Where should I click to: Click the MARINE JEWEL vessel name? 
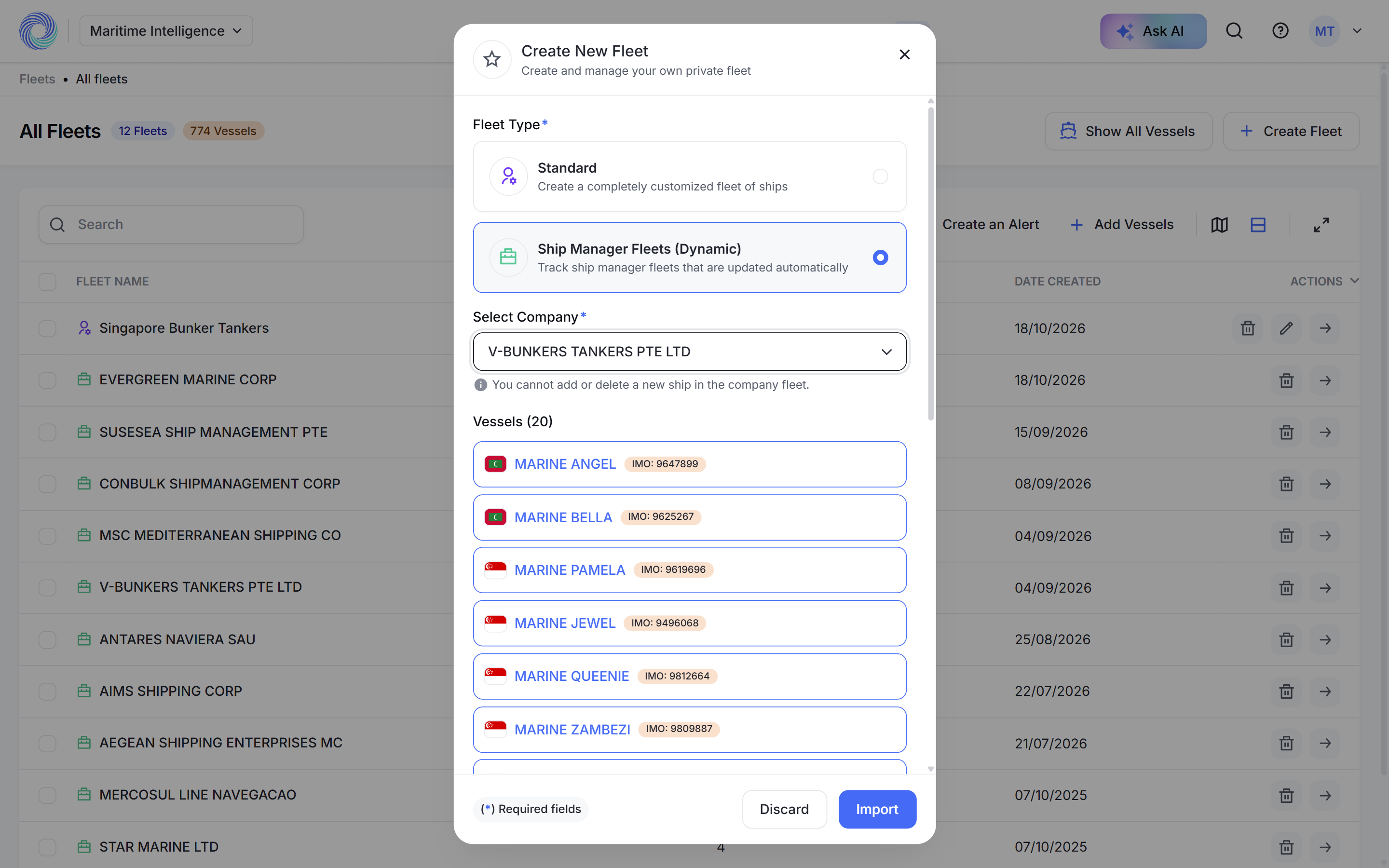[x=564, y=623]
